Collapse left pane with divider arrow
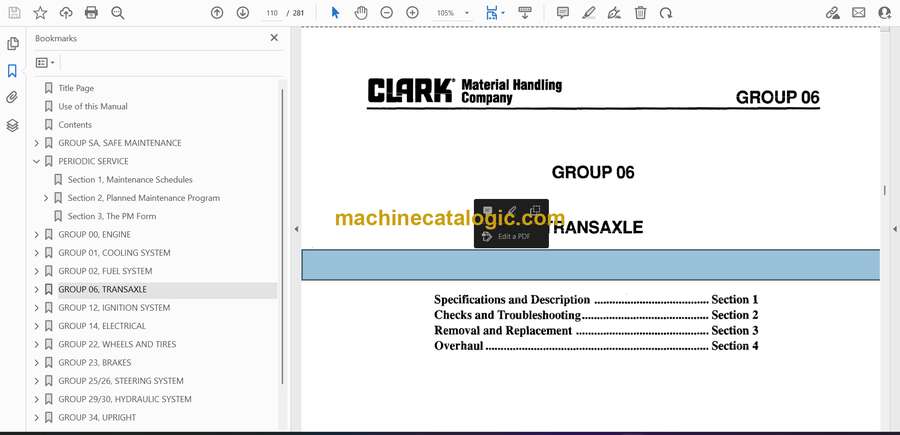The image size is (900, 435). (x=296, y=229)
